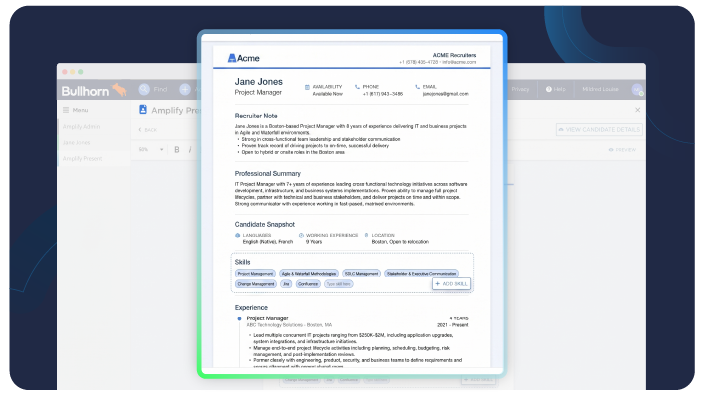Go back using Back link
Viewport: 705px width, 396px height.
click(x=147, y=130)
